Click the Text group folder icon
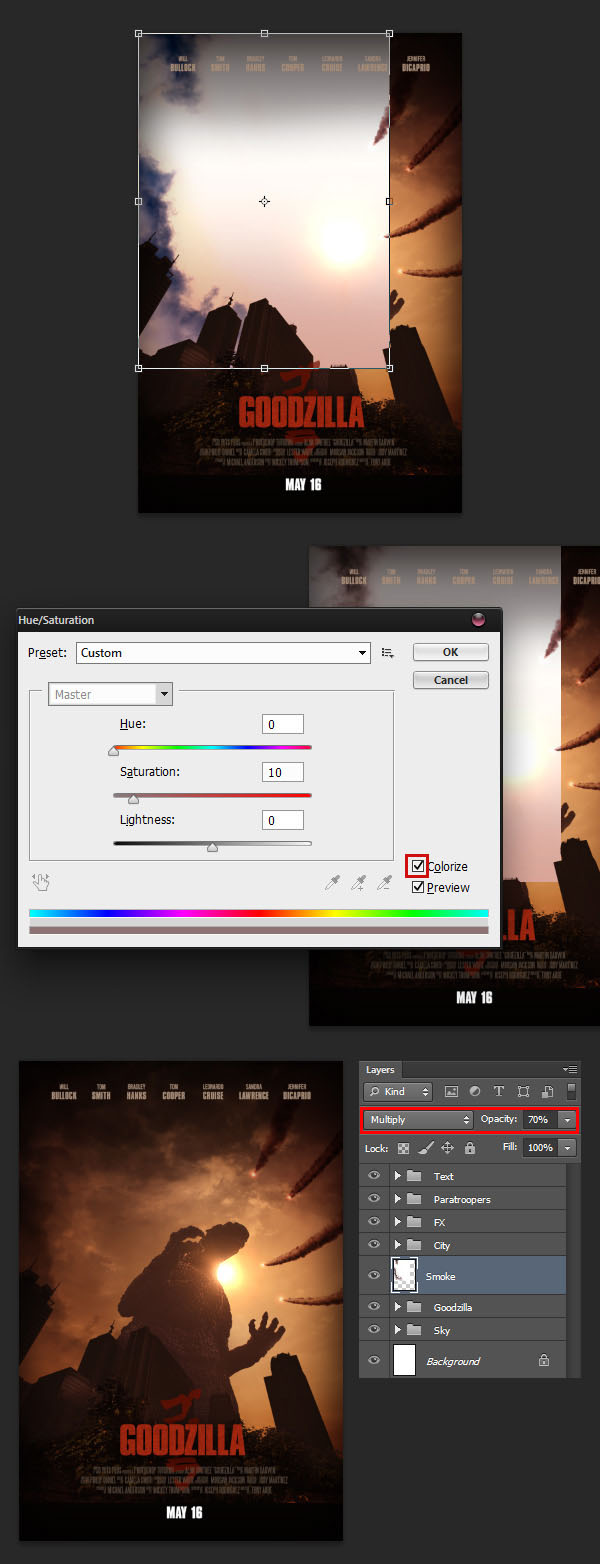600x1564 pixels. click(x=414, y=1176)
